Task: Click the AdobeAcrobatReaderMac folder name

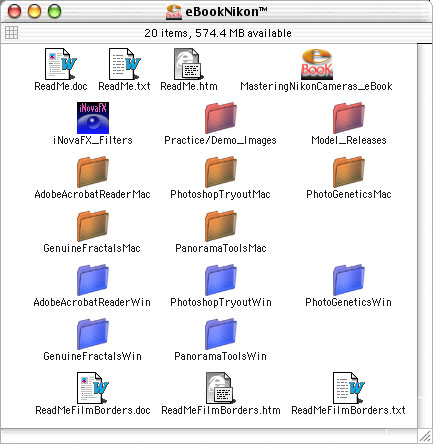Action: [93, 194]
